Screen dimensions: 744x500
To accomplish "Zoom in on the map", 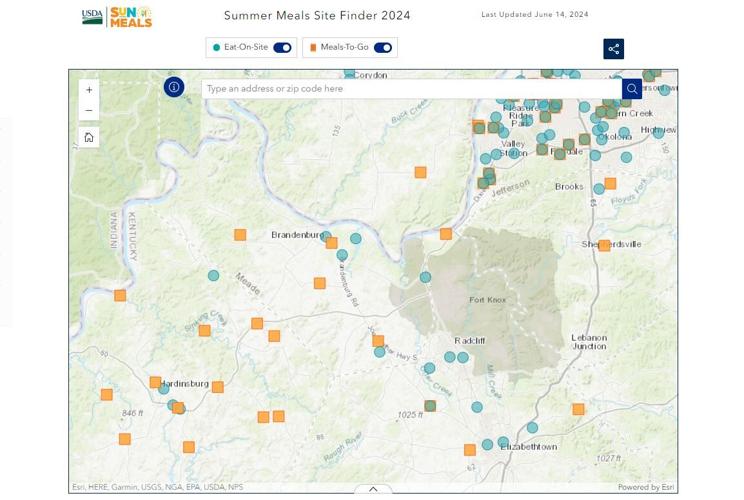I will click(x=89, y=90).
